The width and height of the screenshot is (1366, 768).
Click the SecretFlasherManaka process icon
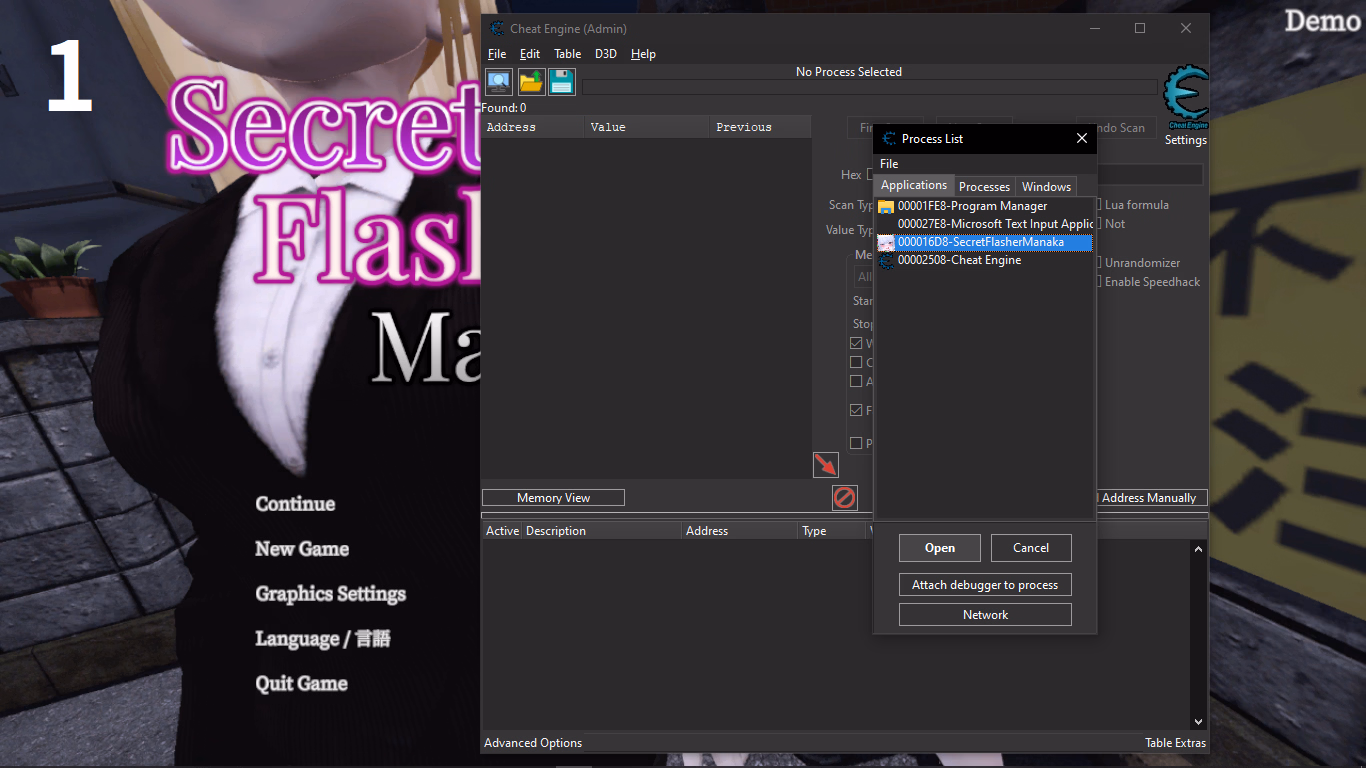coord(886,242)
